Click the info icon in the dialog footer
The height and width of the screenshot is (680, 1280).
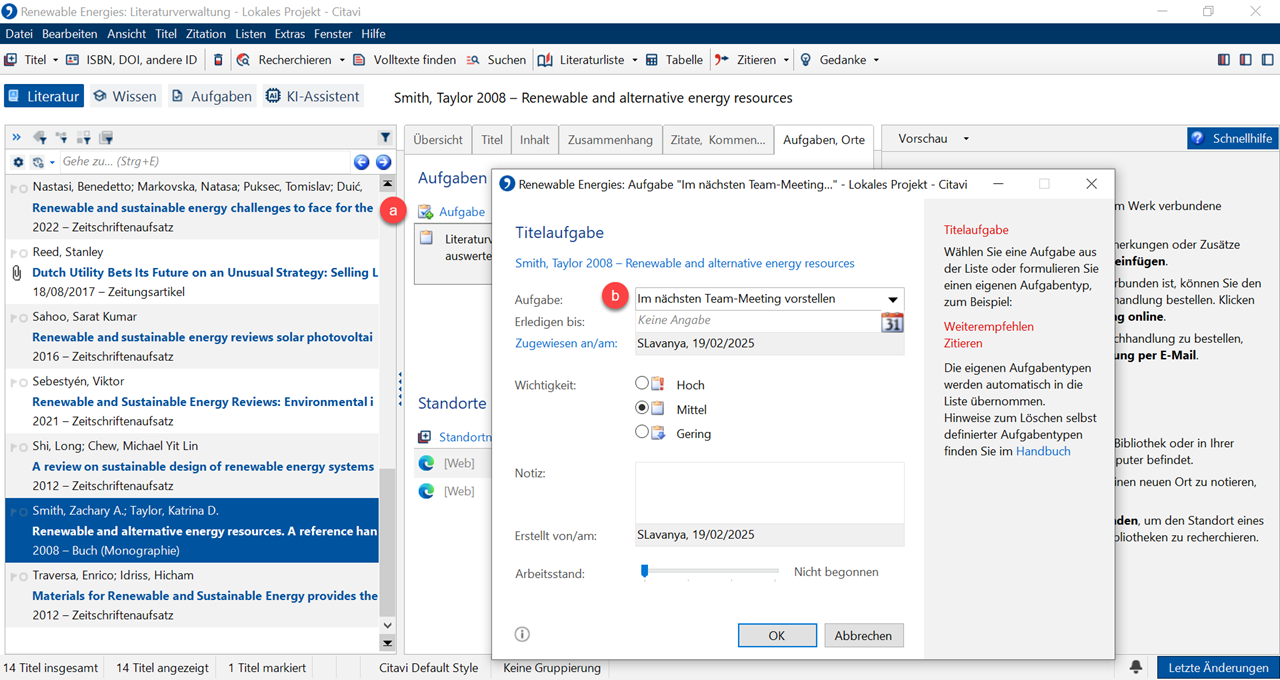click(x=522, y=634)
